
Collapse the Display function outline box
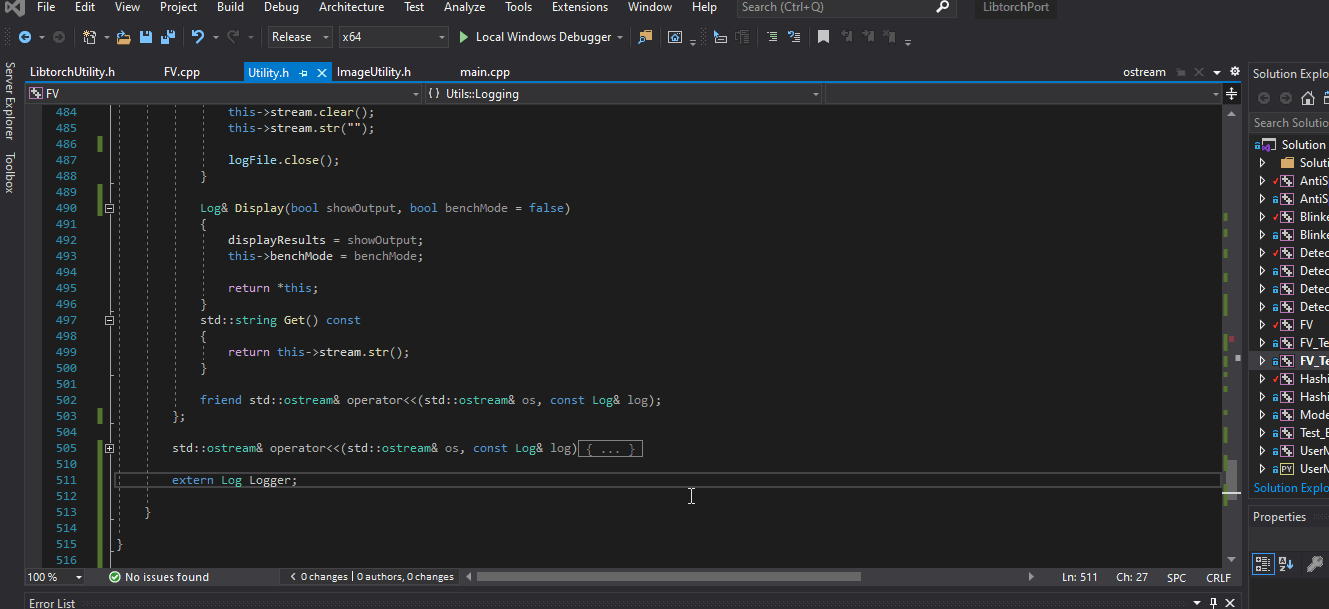click(109, 208)
